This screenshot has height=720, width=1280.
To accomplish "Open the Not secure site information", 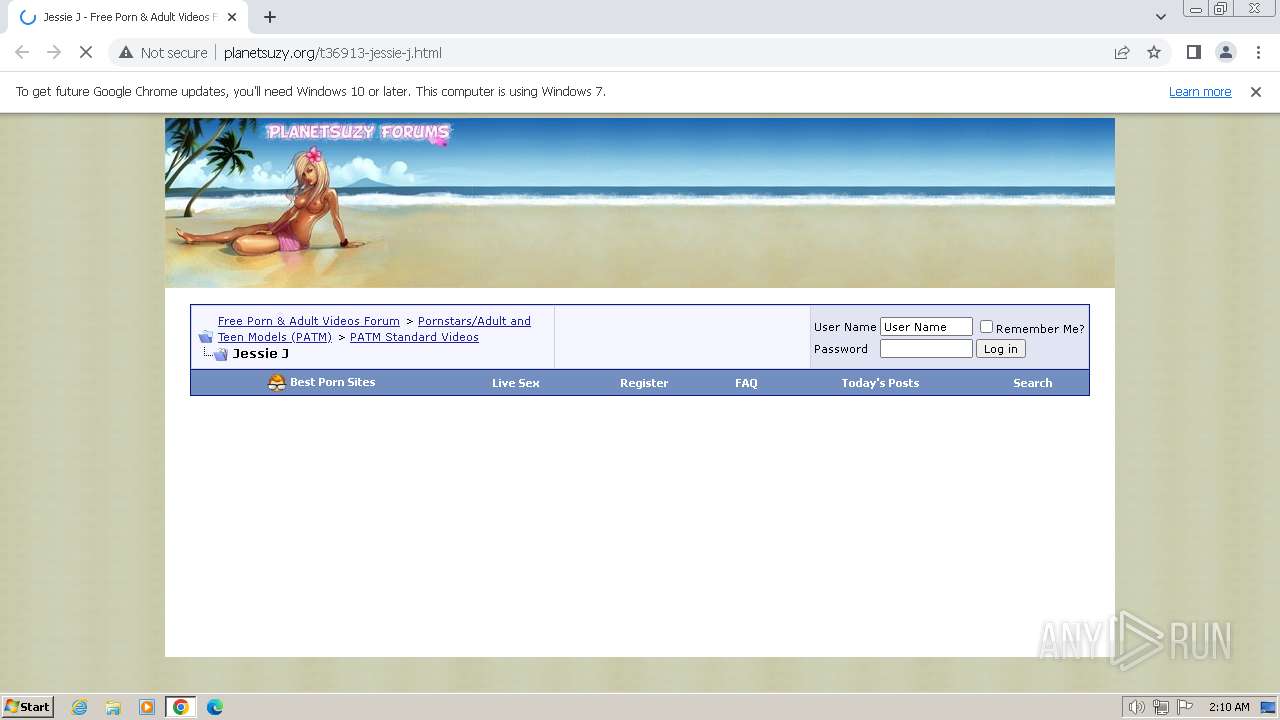I will click(x=163, y=53).
